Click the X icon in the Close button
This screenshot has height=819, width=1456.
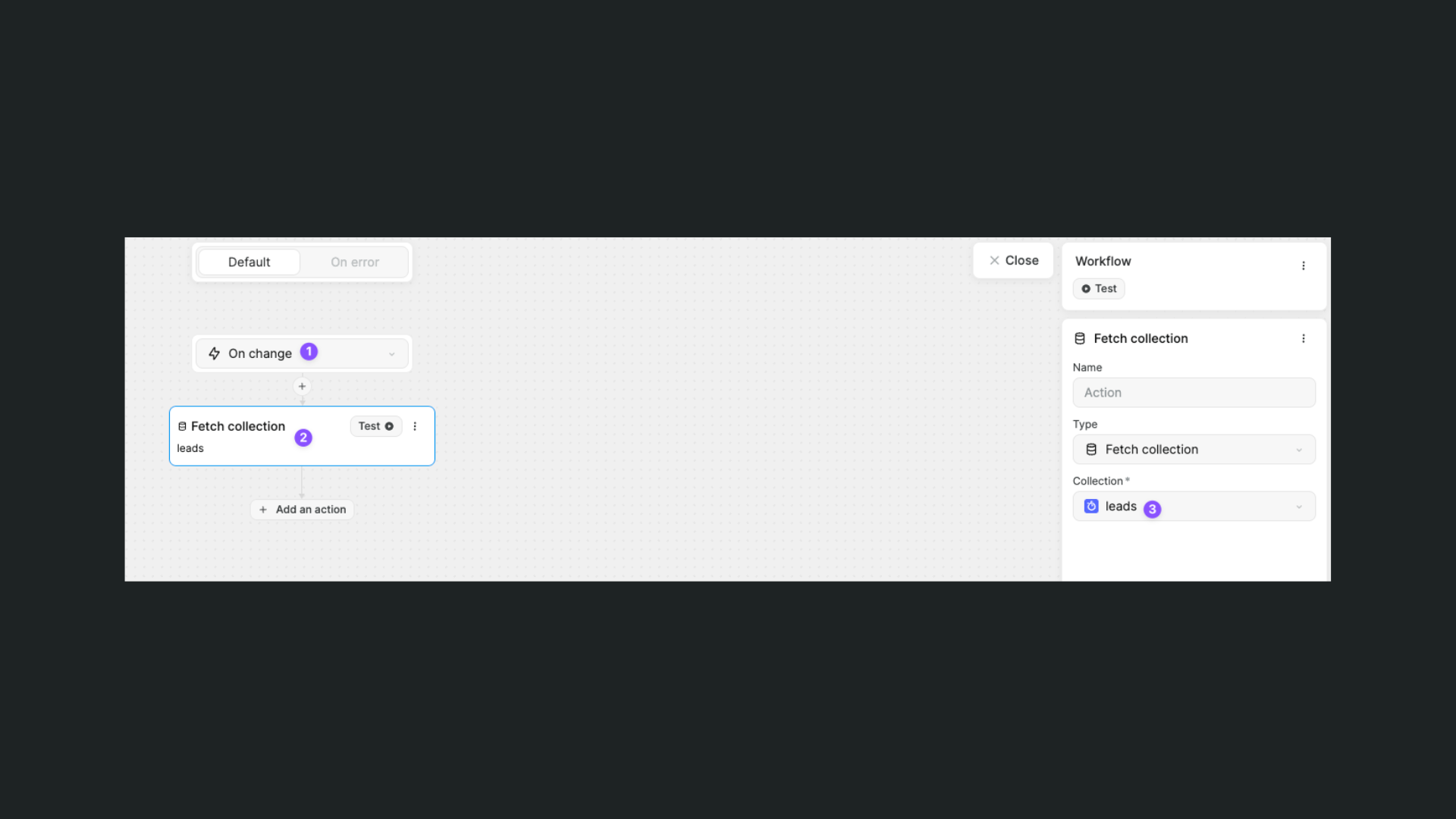(x=996, y=260)
